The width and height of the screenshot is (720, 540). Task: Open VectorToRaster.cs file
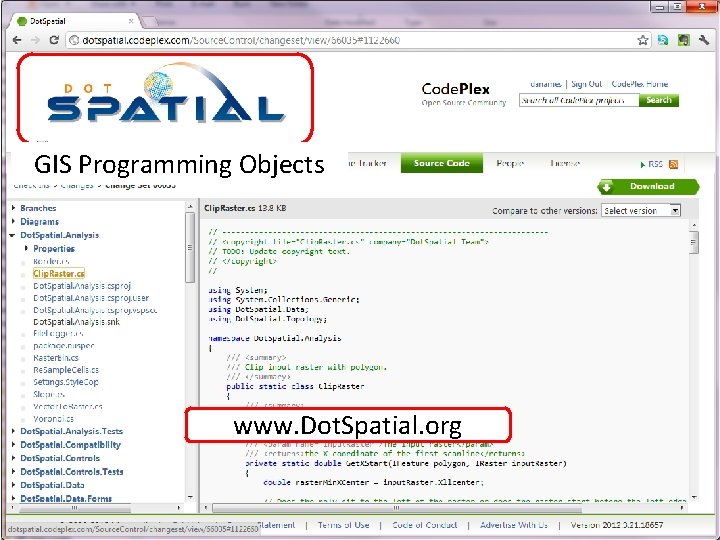click(x=68, y=406)
